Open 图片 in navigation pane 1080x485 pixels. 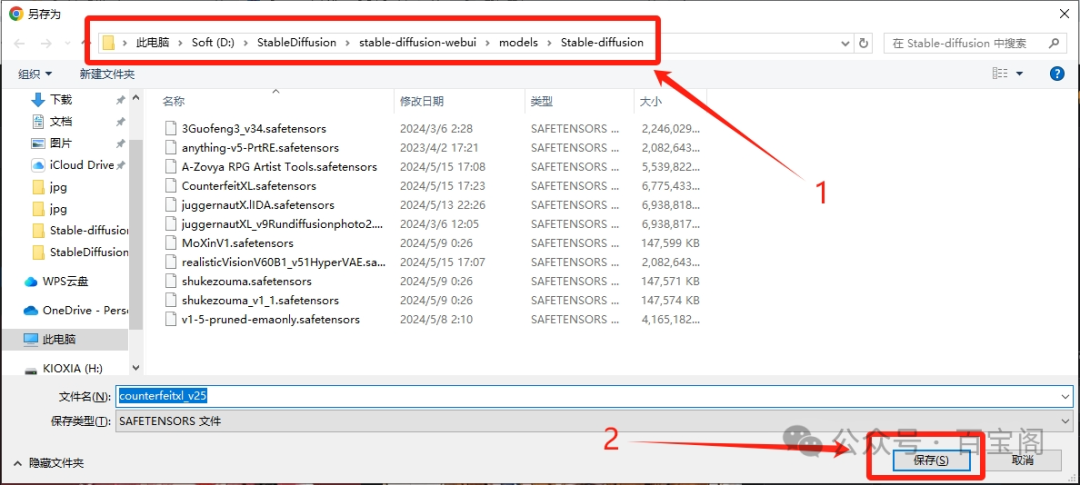(x=61, y=143)
